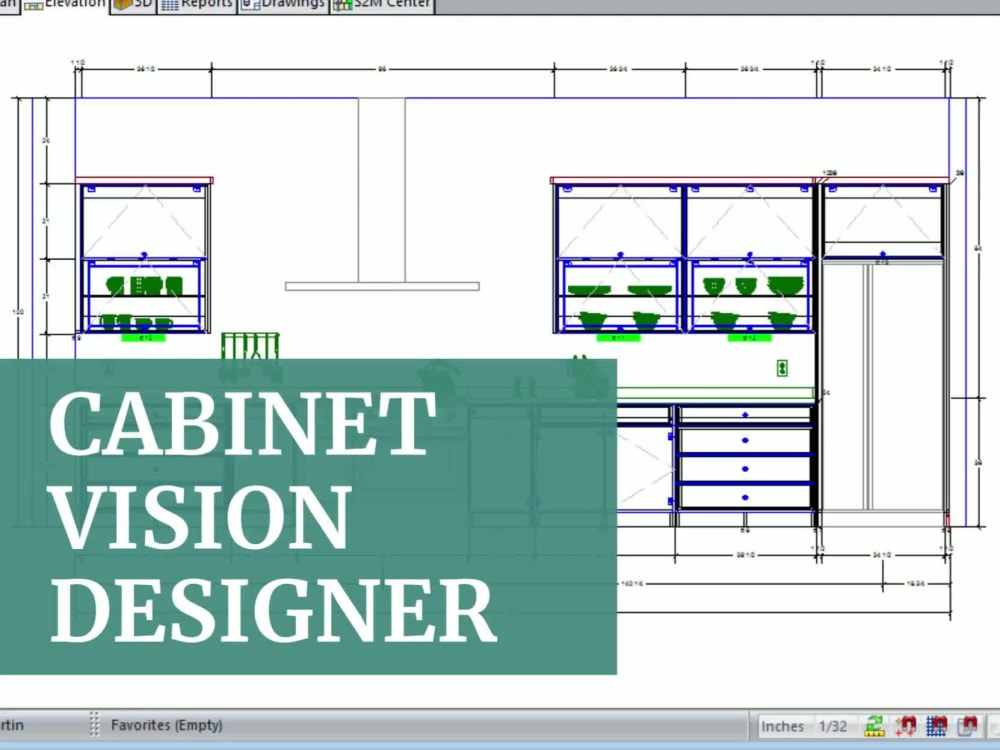
Task: Select the wall cabinet next to refrigerator unit
Action: coord(750,258)
